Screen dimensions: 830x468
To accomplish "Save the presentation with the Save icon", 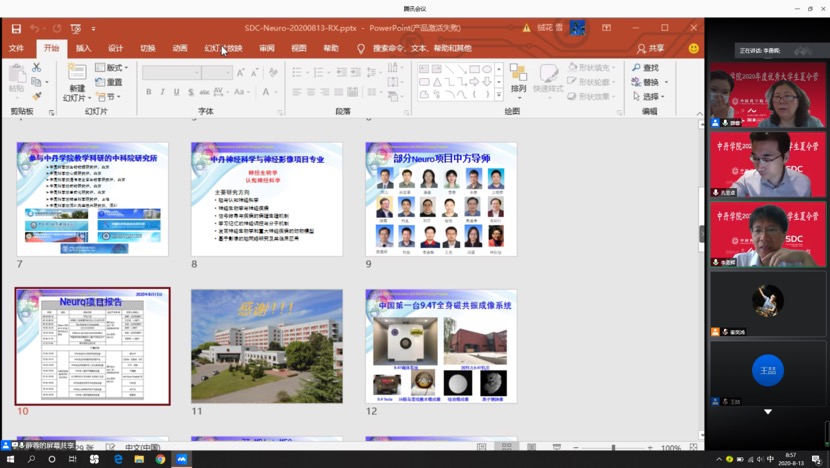I will 16,29.
